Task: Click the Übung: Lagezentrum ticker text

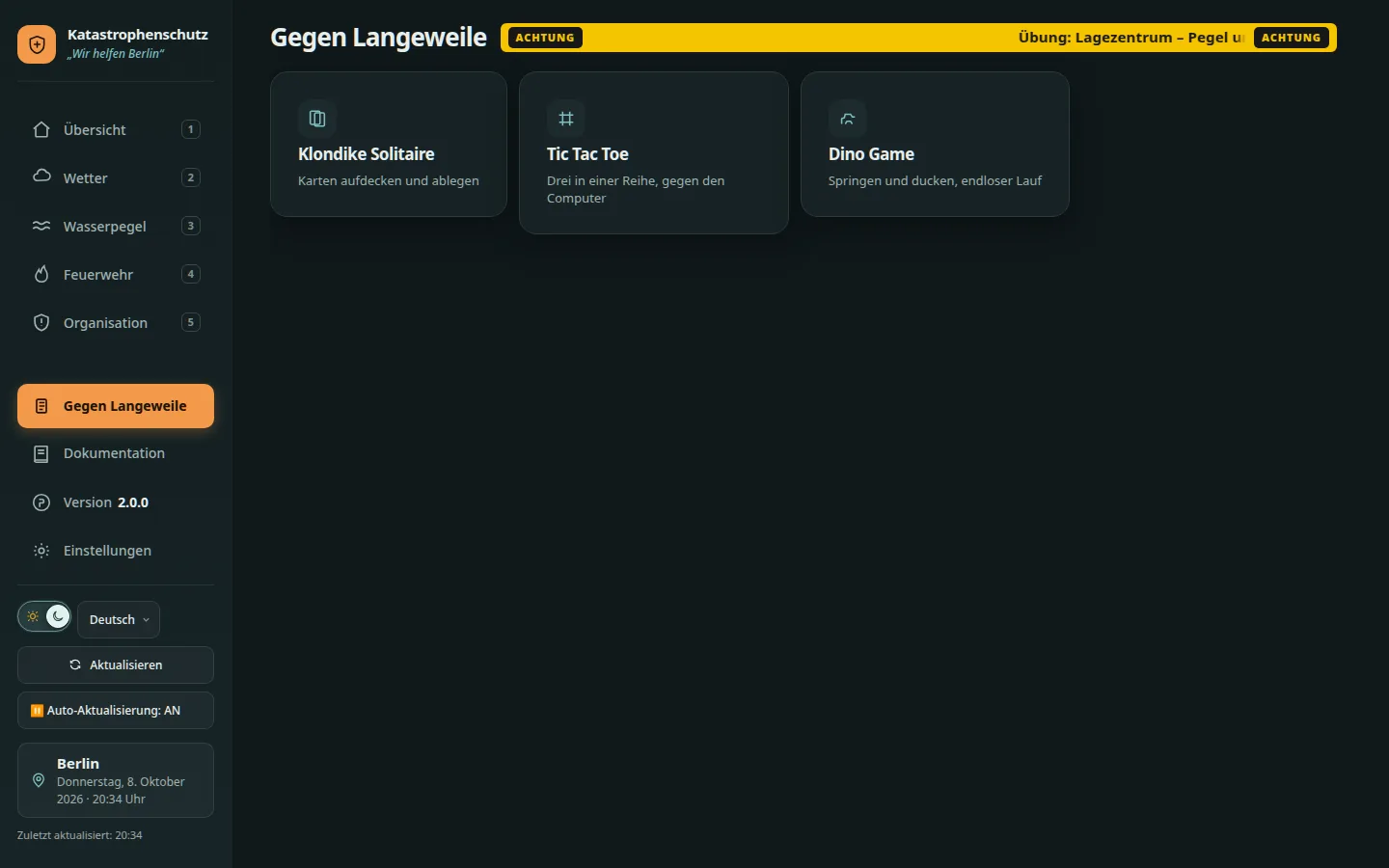Action: point(1131,38)
